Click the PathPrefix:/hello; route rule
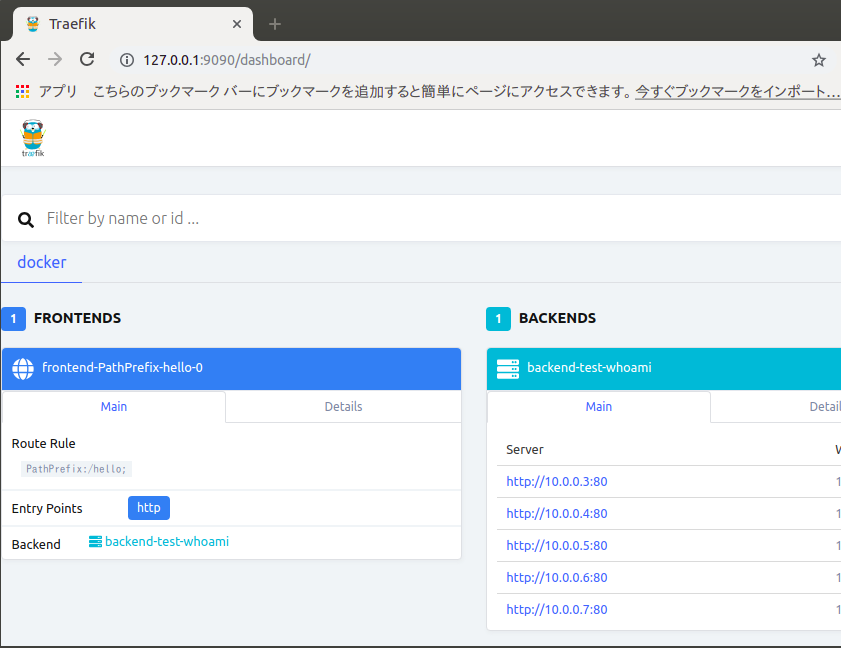Viewport: 841px width, 648px height. click(x=76, y=469)
